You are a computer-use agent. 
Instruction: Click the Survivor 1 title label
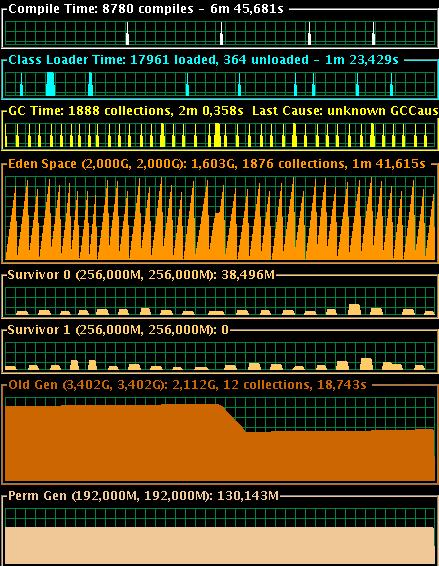point(118,330)
